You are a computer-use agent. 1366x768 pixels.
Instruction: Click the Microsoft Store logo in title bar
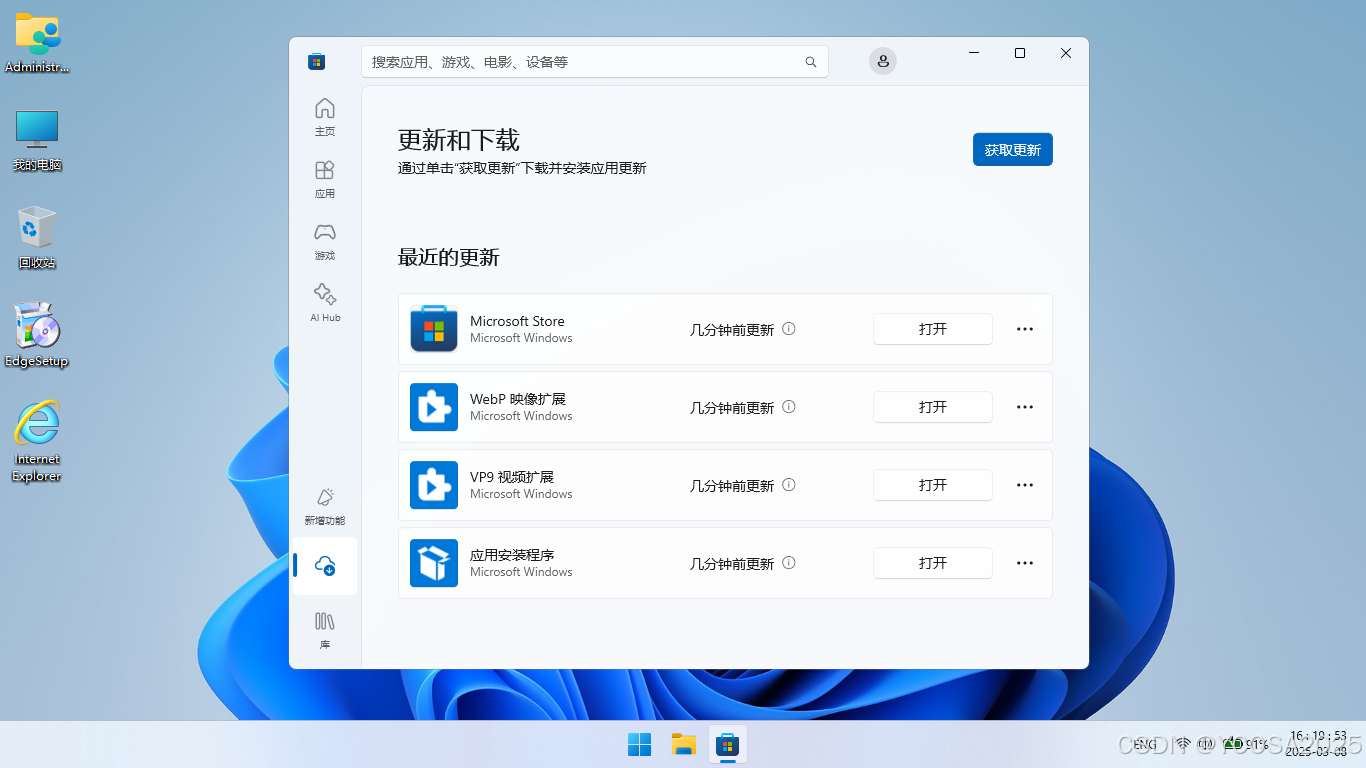(x=316, y=61)
